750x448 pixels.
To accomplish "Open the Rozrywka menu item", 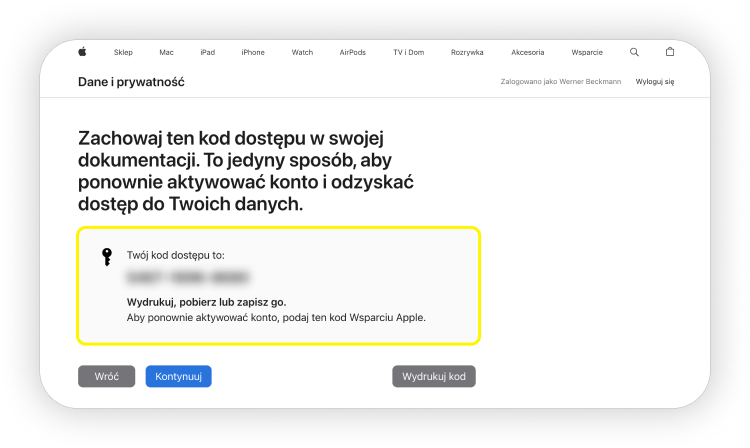I will pyautogui.click(x=467, y=52).
